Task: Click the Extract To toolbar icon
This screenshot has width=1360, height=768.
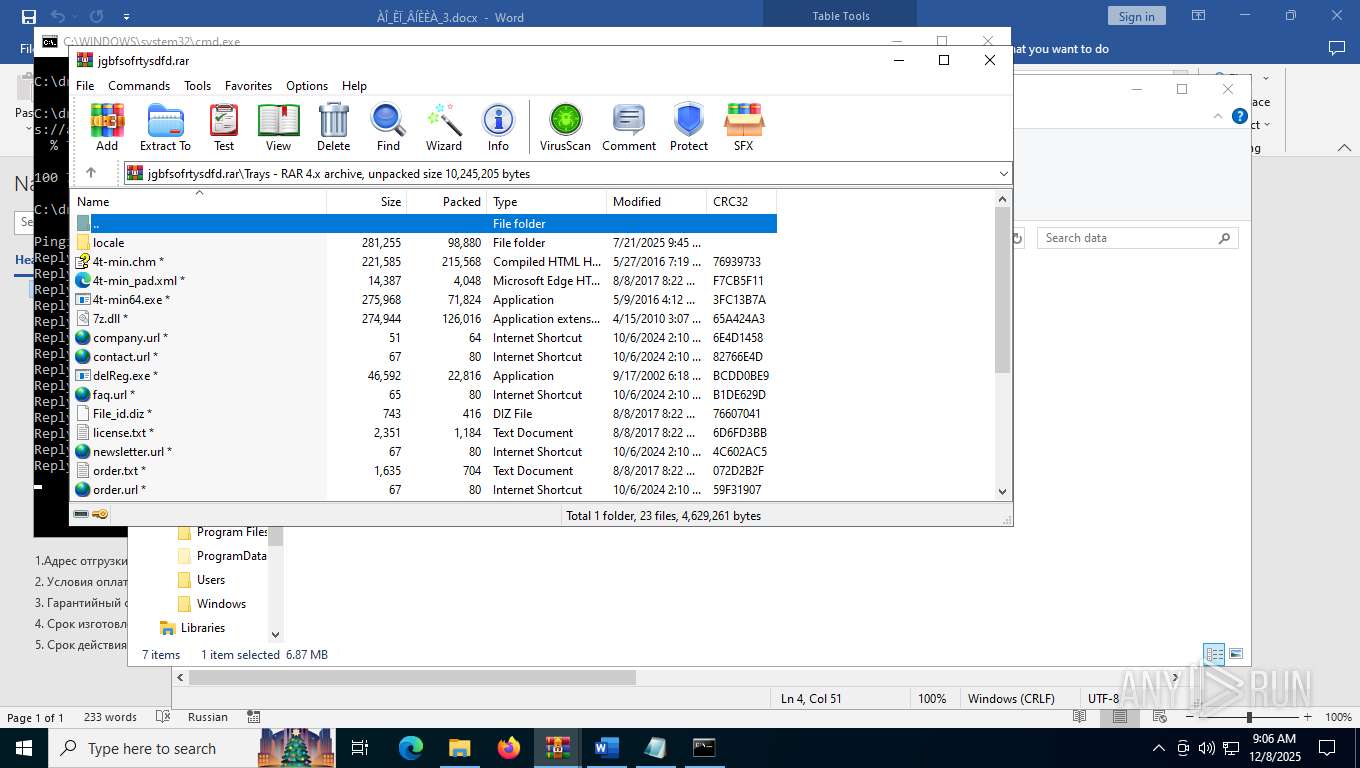Action: (x=165, y=127)
